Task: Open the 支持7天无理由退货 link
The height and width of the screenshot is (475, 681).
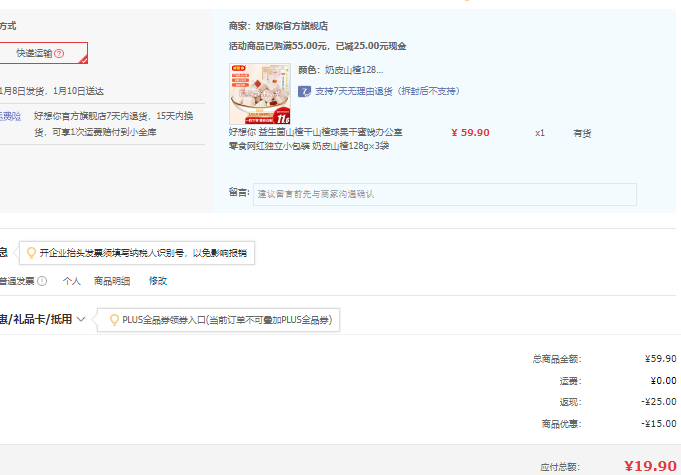Action: click(x=387, y=91)
